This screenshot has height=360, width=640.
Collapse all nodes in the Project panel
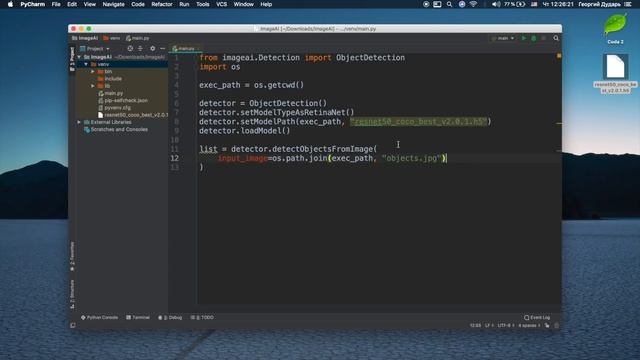click(140, 48)
